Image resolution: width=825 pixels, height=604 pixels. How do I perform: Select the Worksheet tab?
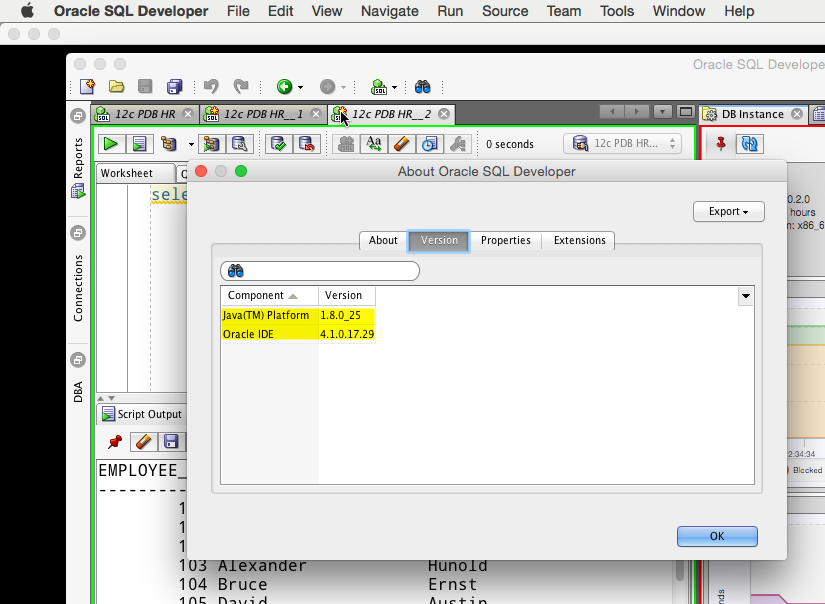pos(136,173)
